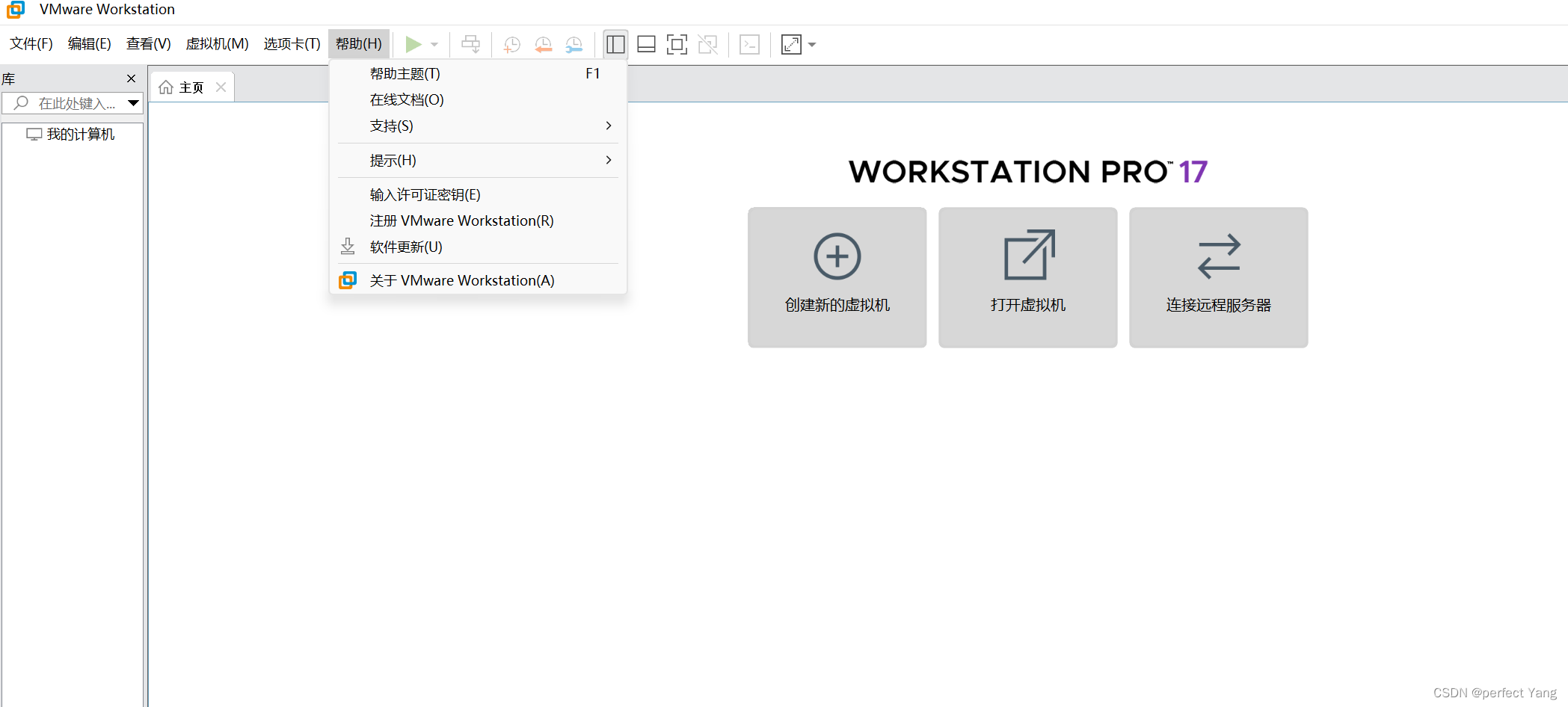Open 关于 VMware Workstation(A)

pyautogui.click(x=479, y=281)
